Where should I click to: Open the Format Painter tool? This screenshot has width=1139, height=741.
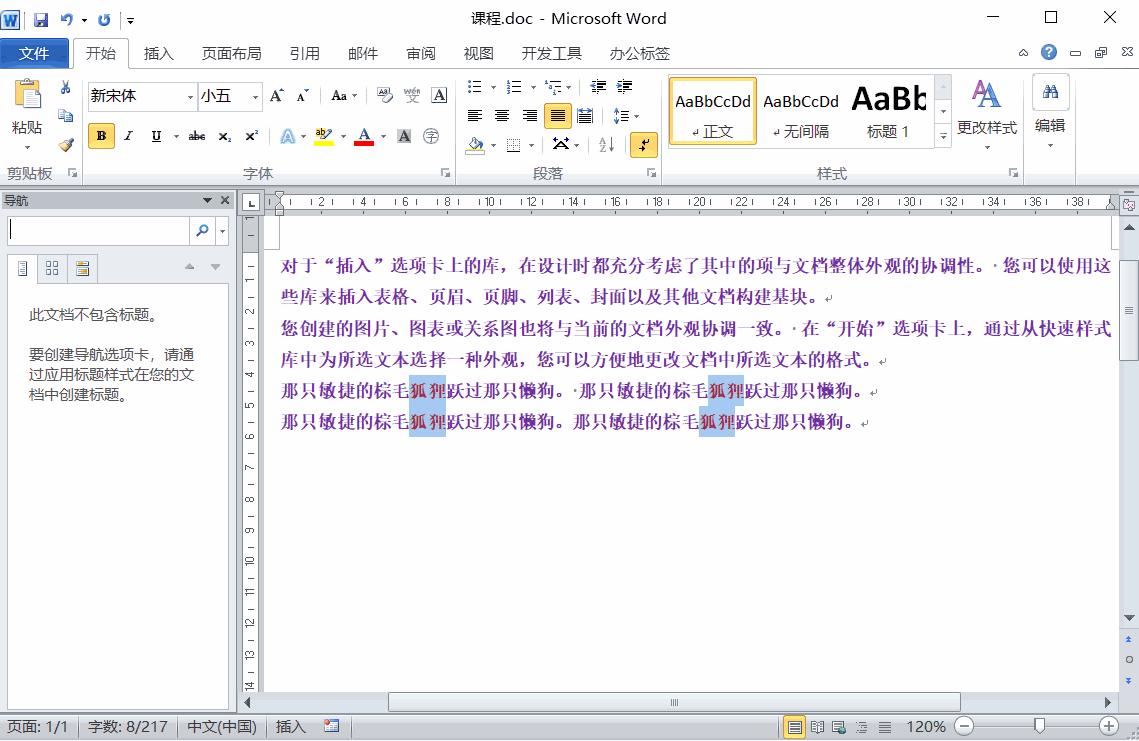pyautogui.click(x=65, y=145)
